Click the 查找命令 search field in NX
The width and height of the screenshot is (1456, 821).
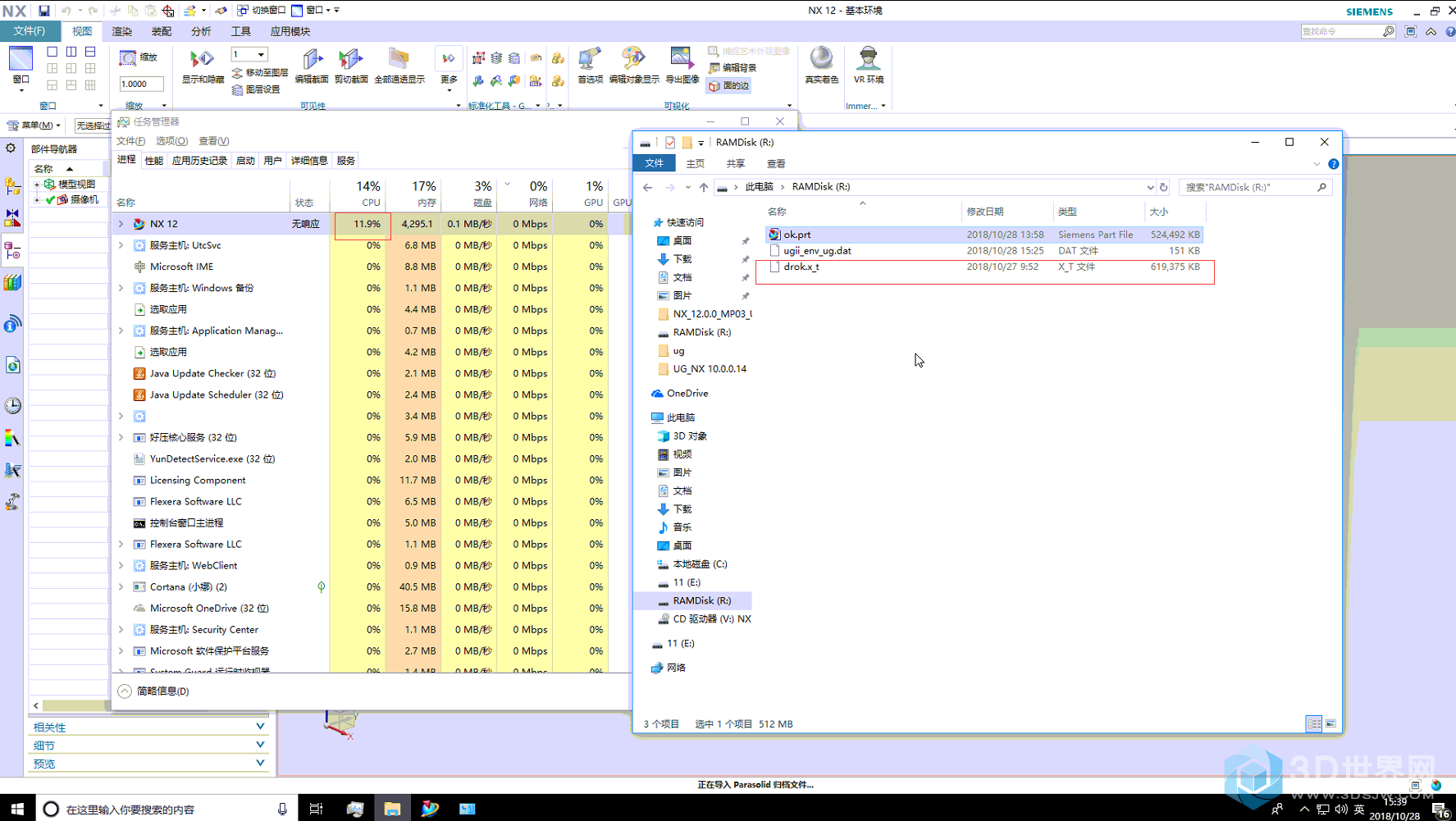click(x=1342, y=31)
